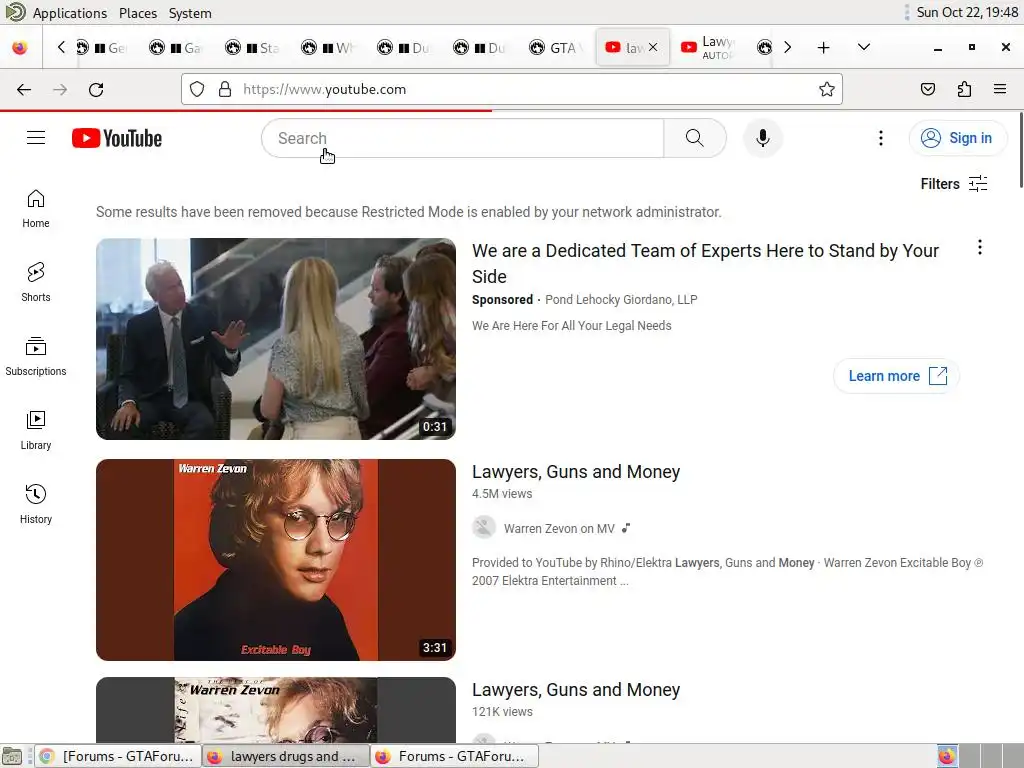Click the page vertical scrollbar
Viewport: 1024px width, 768px height.
click(x=1020, y=150)
